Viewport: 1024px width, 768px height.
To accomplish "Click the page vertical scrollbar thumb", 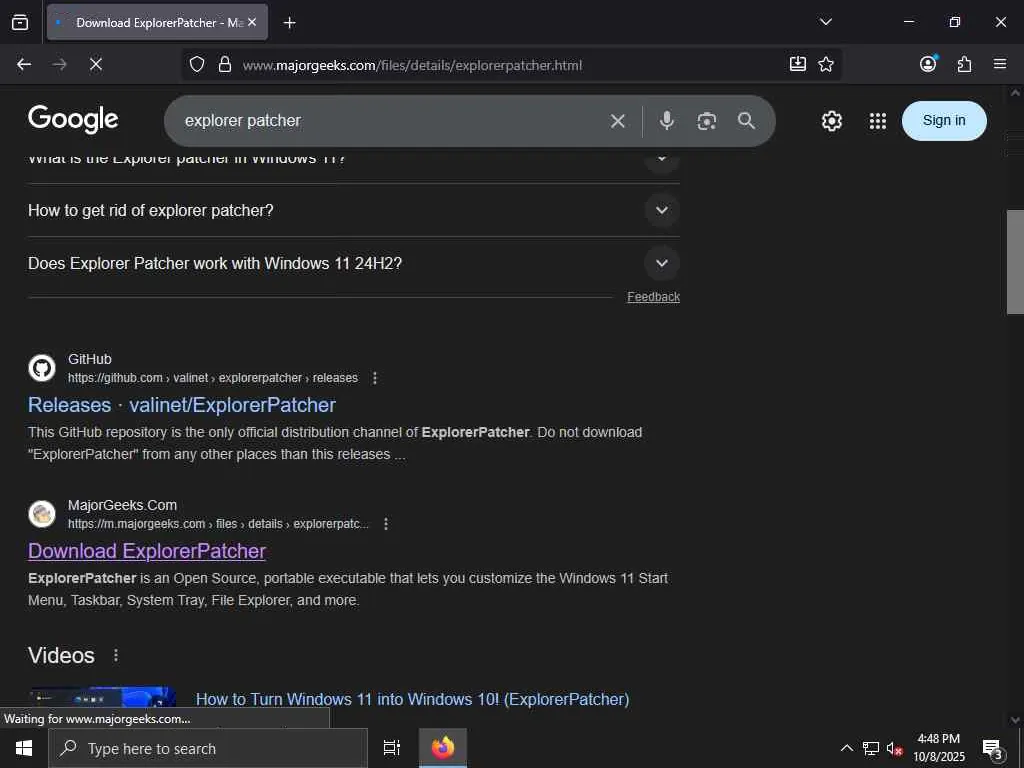I will click(1015, 262).
